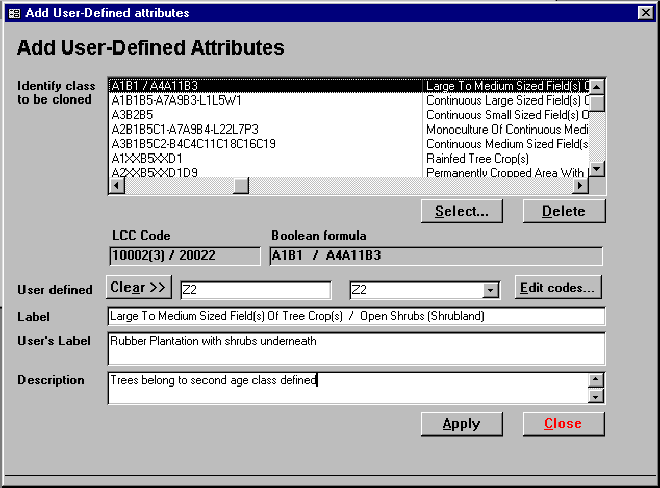Click the red Close button
The width and height of the screenshot is (660, 488).
click(563, 423)
